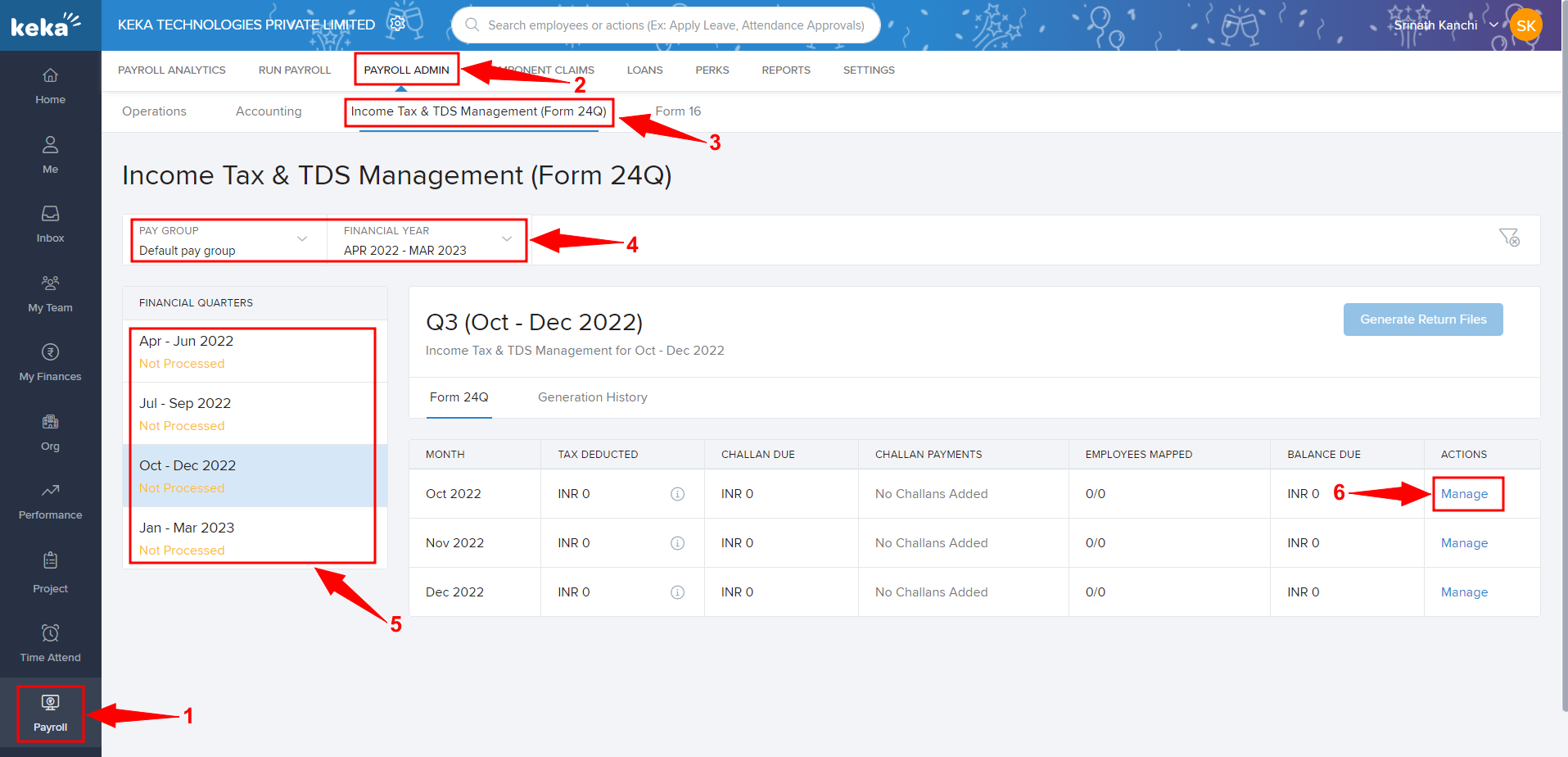Screen dimensions: 1568x757
Task: Open the payroll Settings menu
Action: [x=869, y=70]
